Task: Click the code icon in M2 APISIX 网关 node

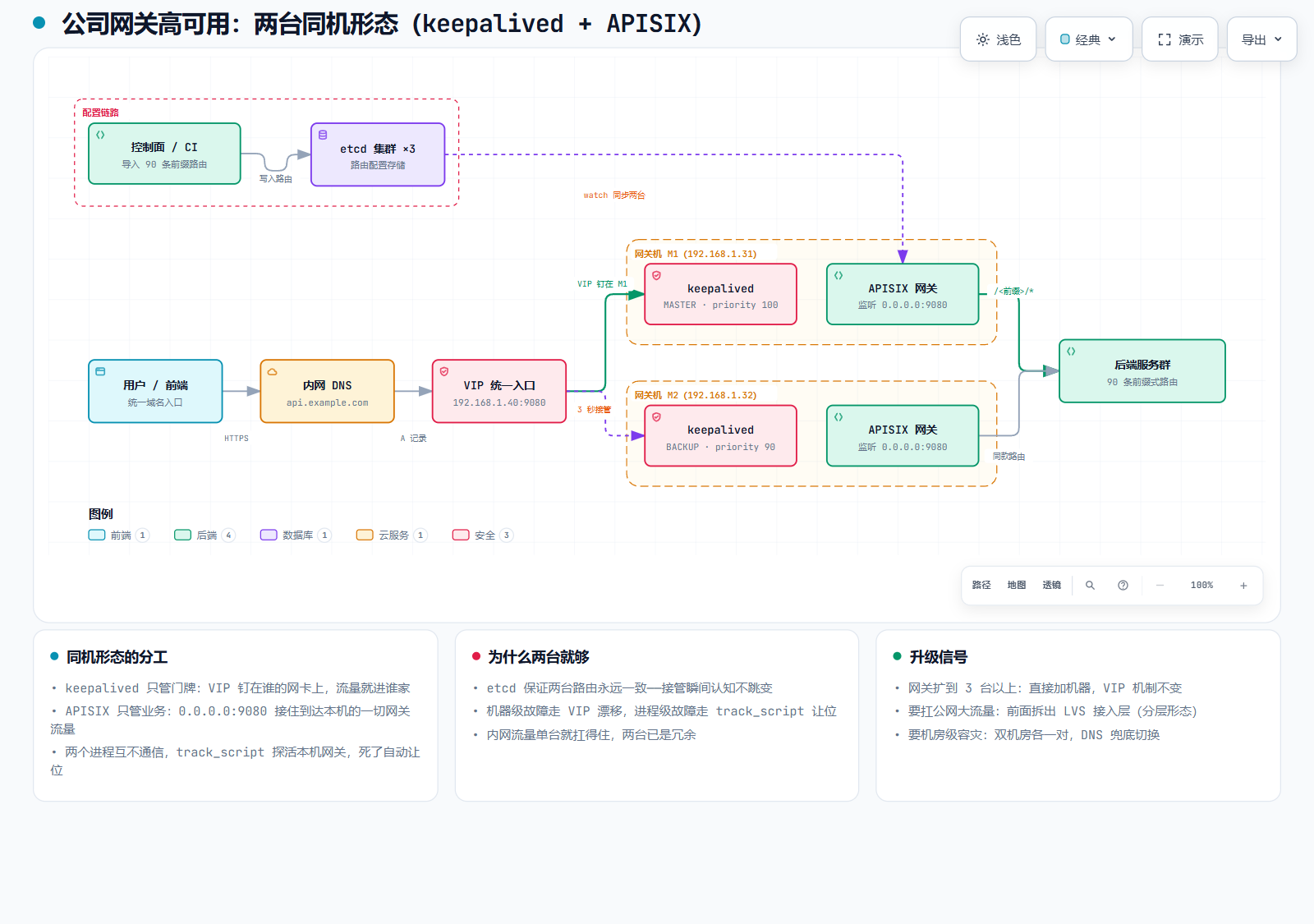Action: click(x=838, y=417)
